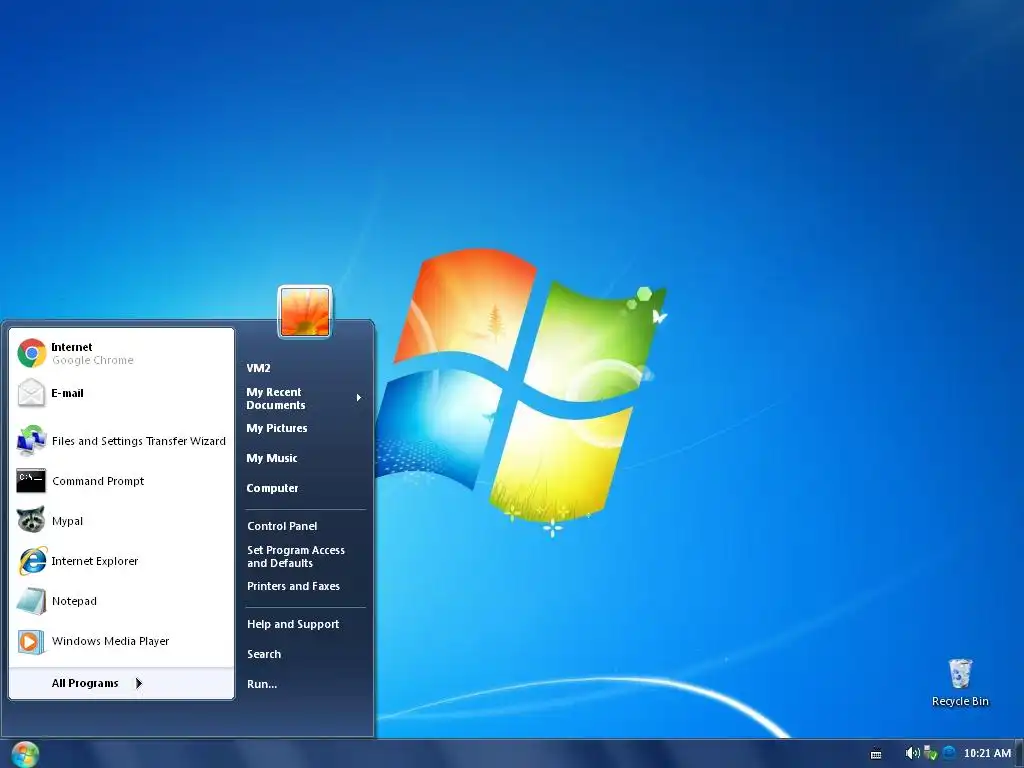1024x768 pixels.
Task: Click the blue round tray icon
Action: (950, 753)
